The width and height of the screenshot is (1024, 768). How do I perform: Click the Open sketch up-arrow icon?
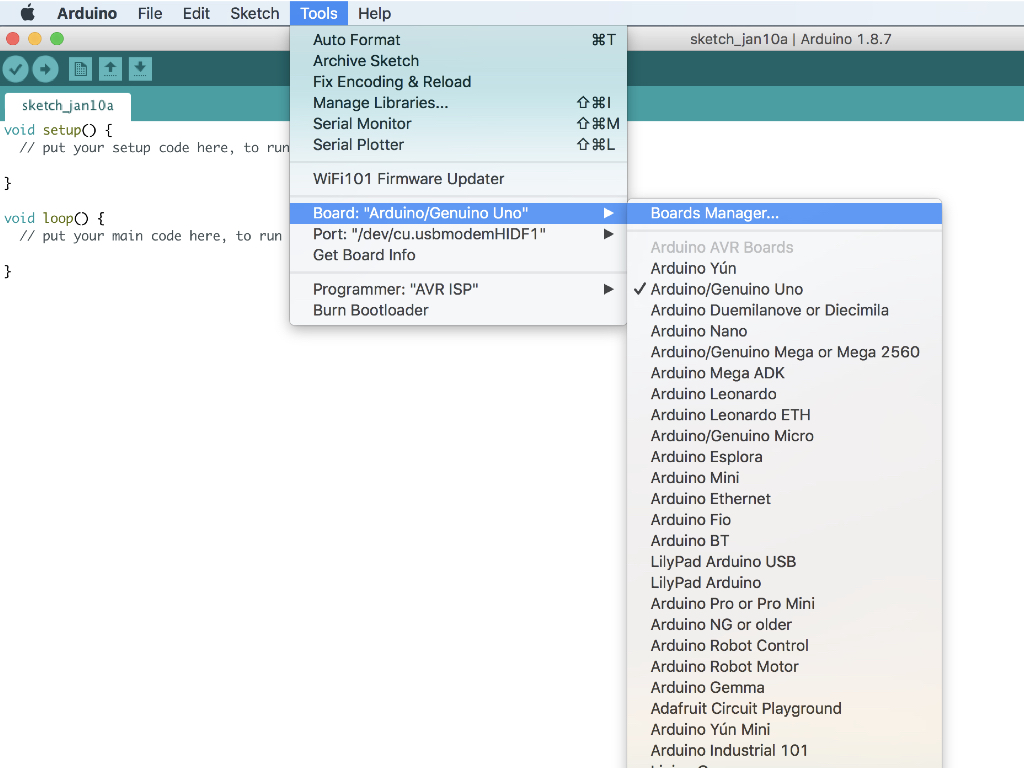(110, 69)
